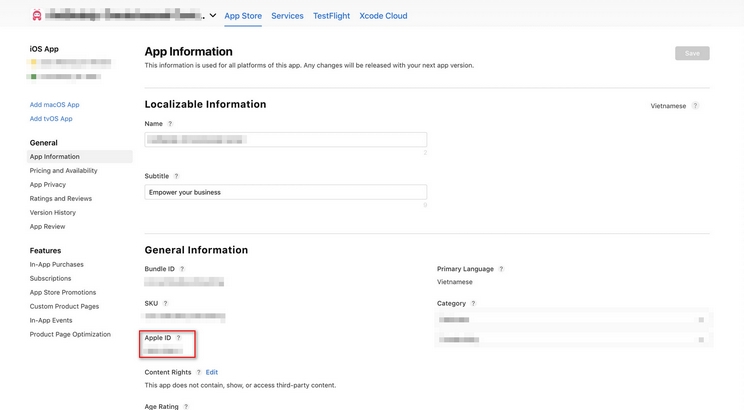Go to the Xcode Cloud tab
This screenshot has width=744, height=410.
pyautogui.click(x=383, y=16)
